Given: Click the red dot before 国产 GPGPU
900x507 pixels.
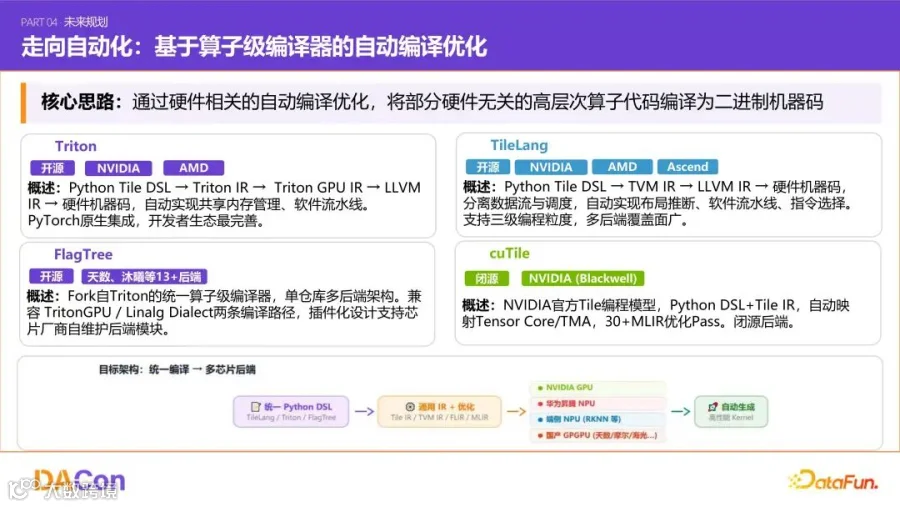Looking at the screenshot, I should [540, 436].
